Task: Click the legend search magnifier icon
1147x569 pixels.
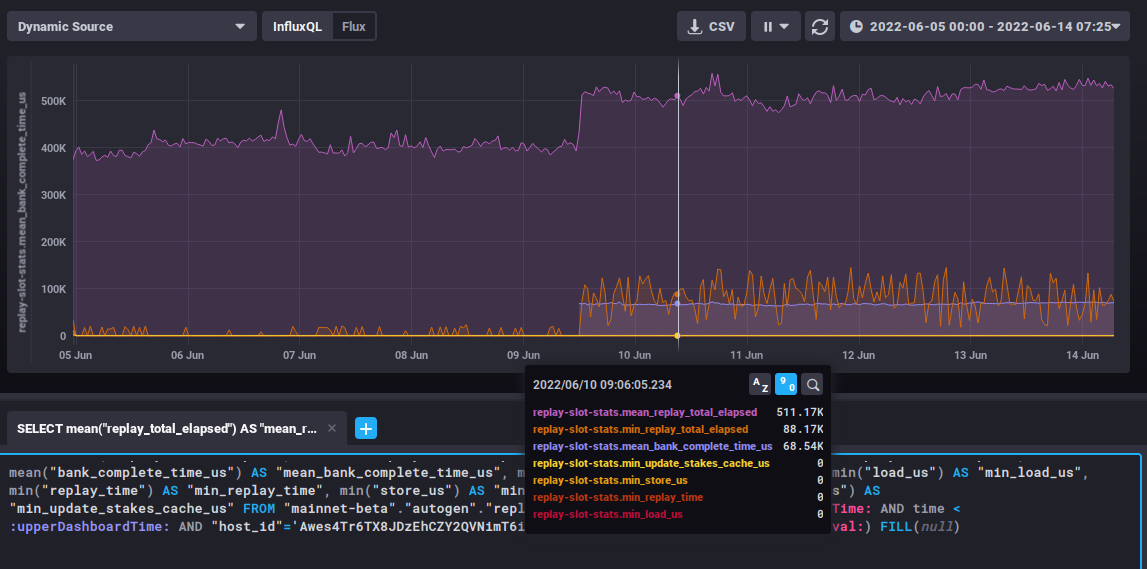Action: pyautogui.click(x=812, y=384)
